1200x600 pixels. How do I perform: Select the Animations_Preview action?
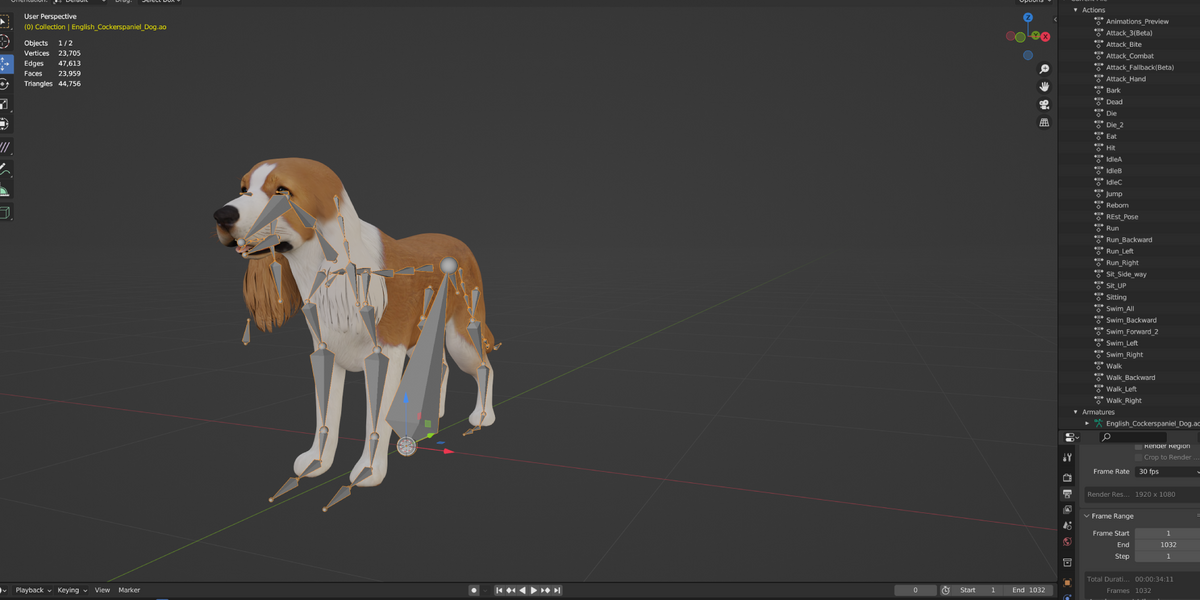coord(1137,21)
